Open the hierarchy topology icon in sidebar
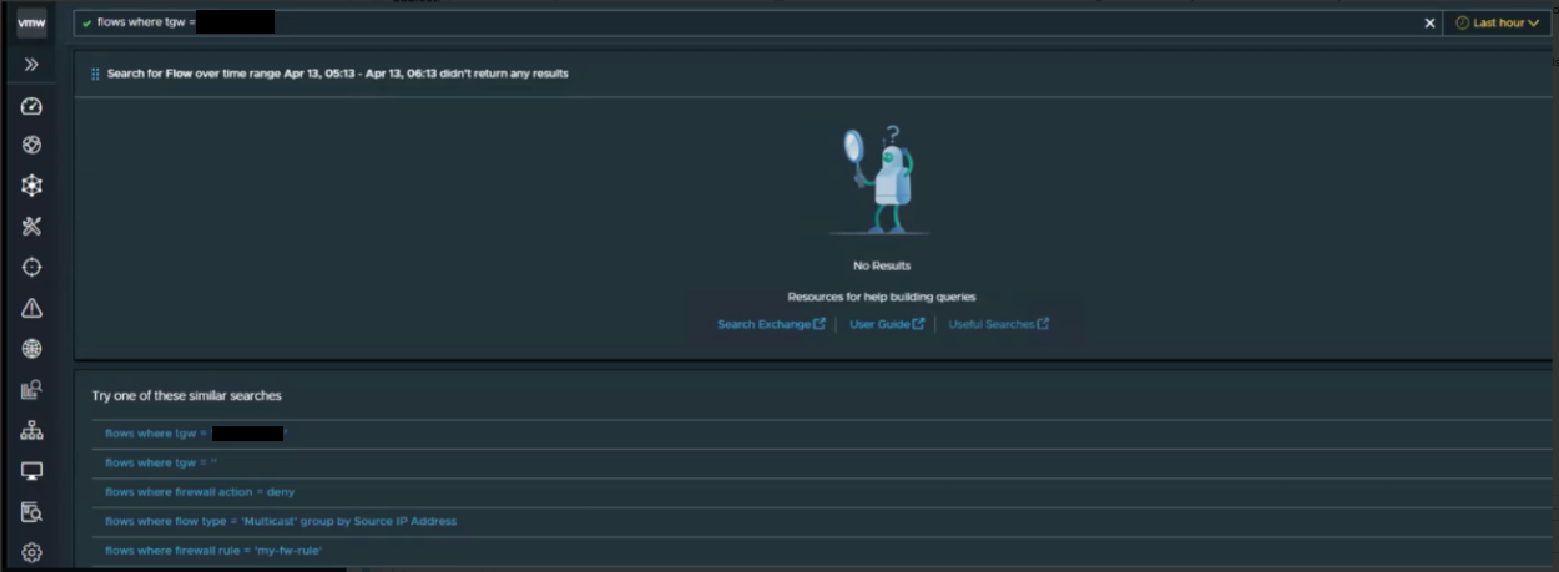1559x572 pixels. (32, 430)
